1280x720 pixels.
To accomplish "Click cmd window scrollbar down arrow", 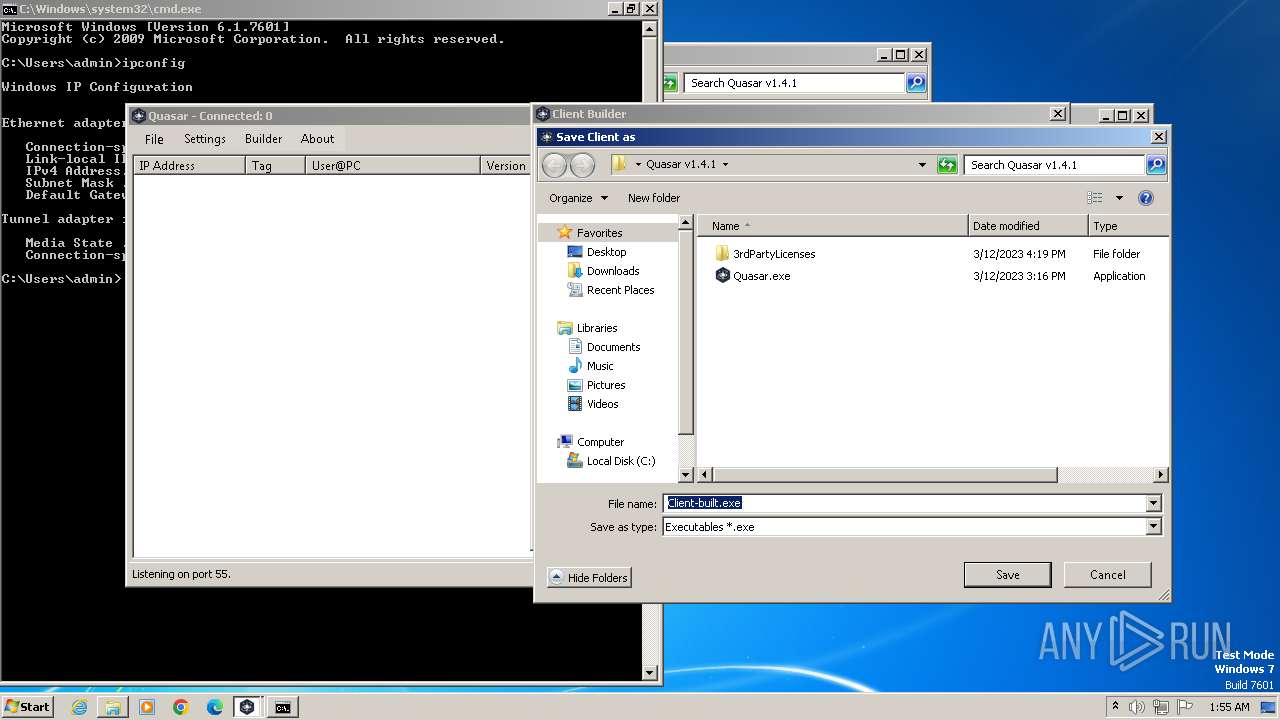I will point(650,673).
